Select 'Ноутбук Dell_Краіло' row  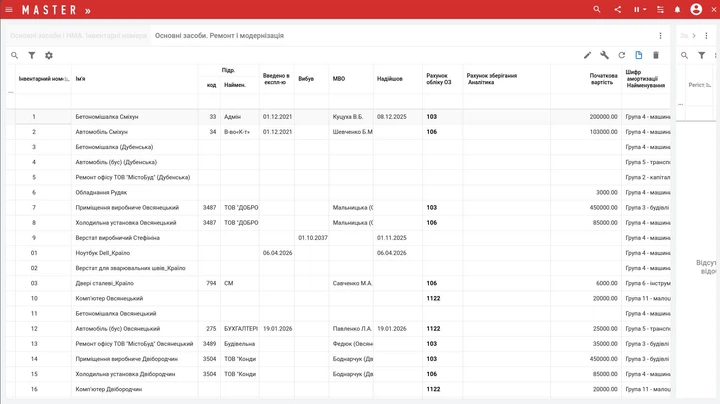tap(338, 253)
